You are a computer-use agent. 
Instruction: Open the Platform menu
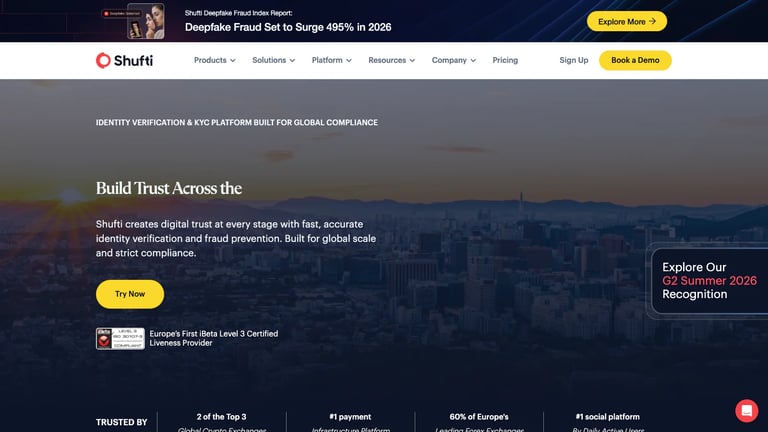[x=332, y=60]
